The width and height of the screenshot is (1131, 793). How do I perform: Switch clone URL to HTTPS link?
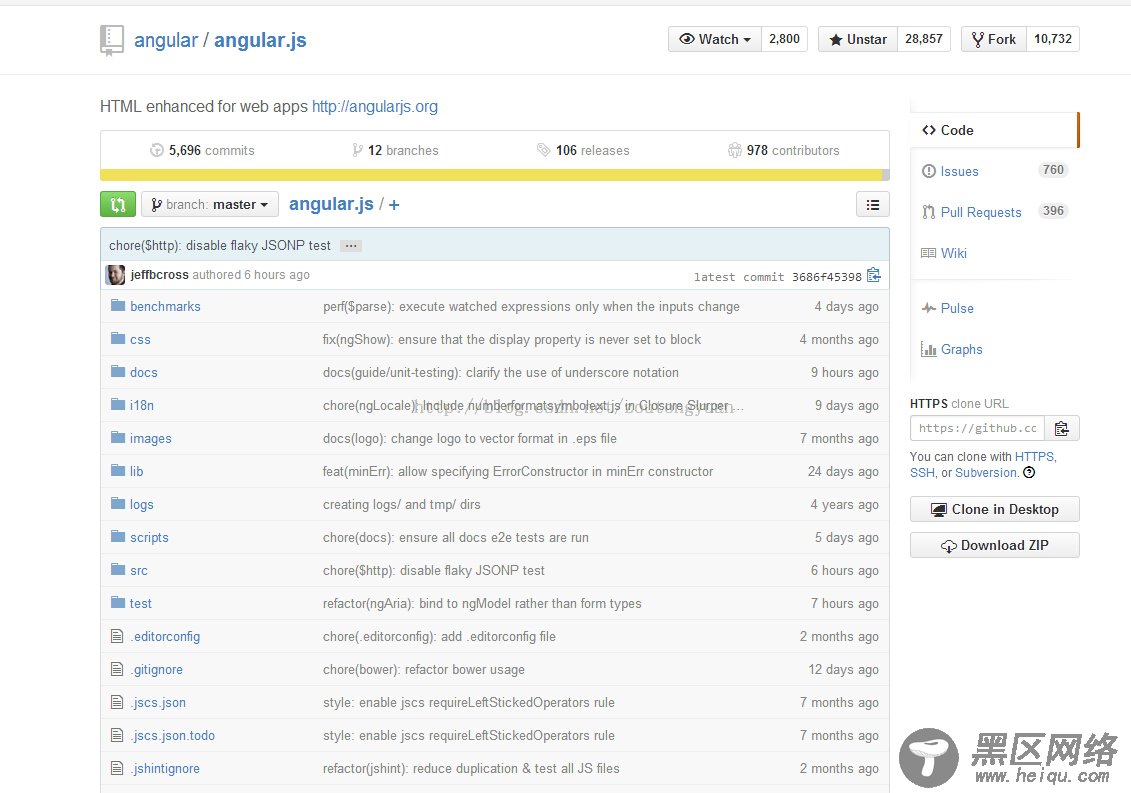[1034, 457]
